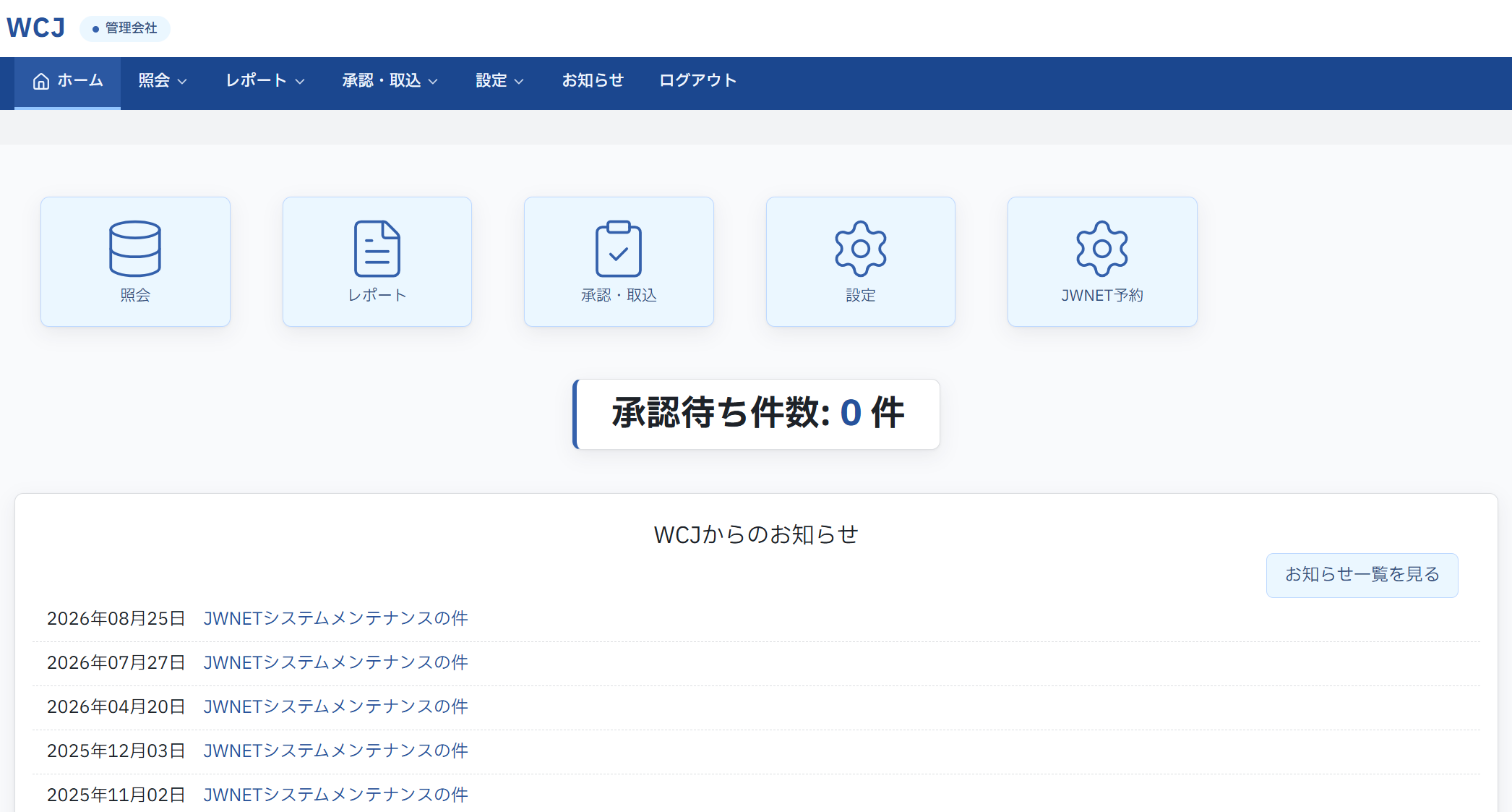Image resolution: width=1512 pixels, height=812 pixels.
Task: Click the WCJからのお知らせ heading
Action: point(756,534)
